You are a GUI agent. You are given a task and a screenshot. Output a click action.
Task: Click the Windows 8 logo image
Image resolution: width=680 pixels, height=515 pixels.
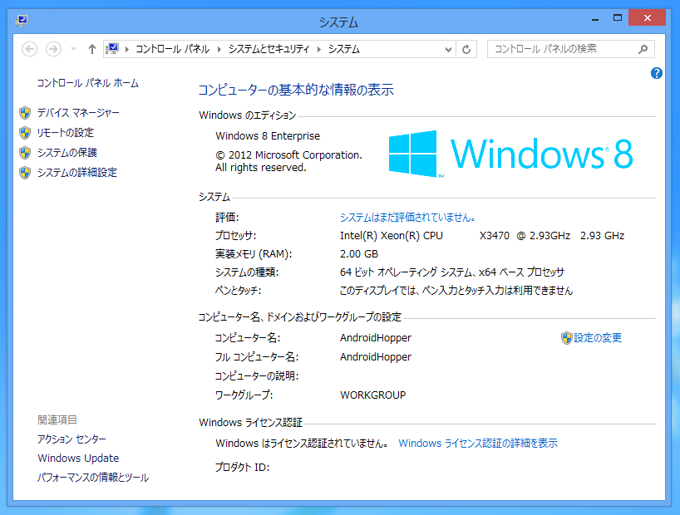(511, 154)
